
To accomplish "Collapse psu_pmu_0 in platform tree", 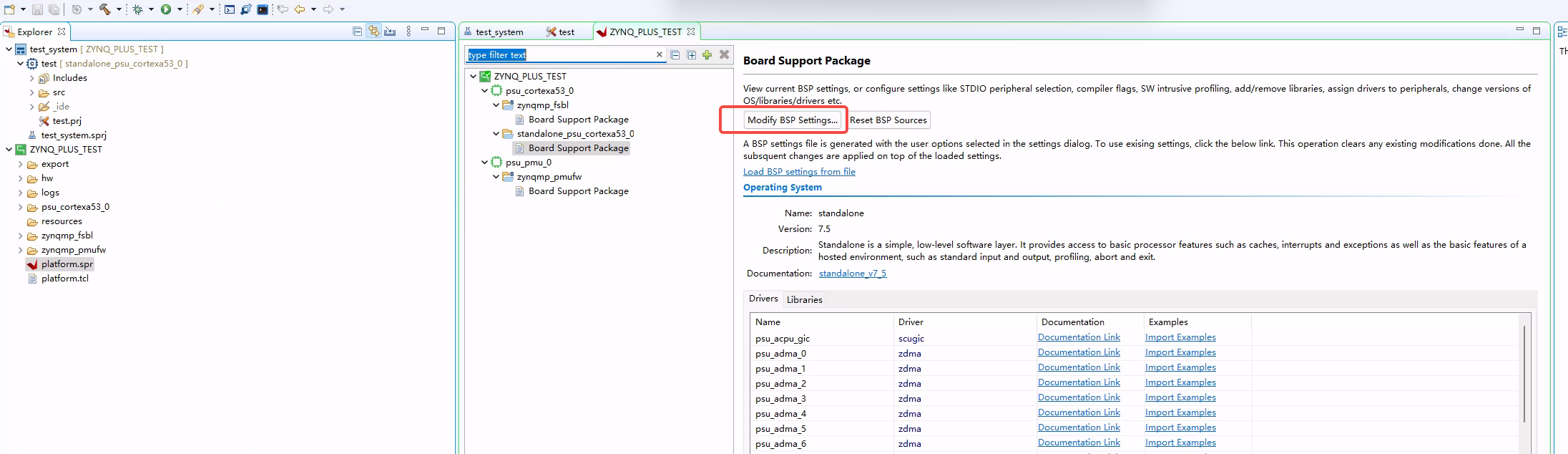I will coord(484,163).
